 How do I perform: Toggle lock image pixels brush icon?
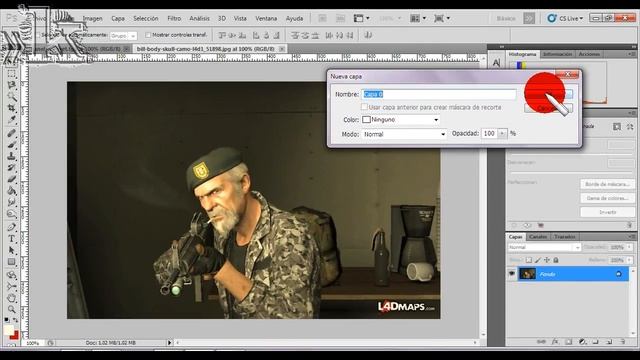538,260
